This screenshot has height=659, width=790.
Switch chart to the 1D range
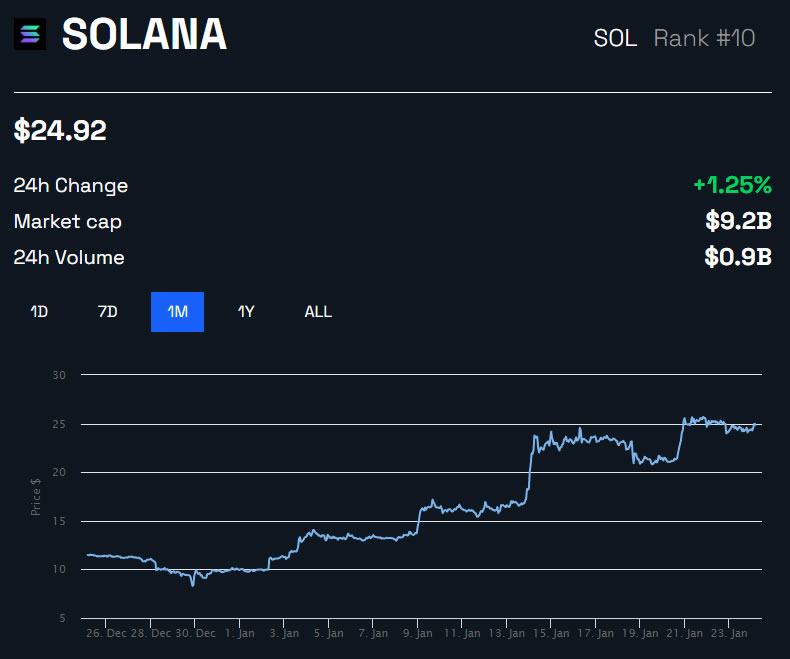(x=39, y=312)
